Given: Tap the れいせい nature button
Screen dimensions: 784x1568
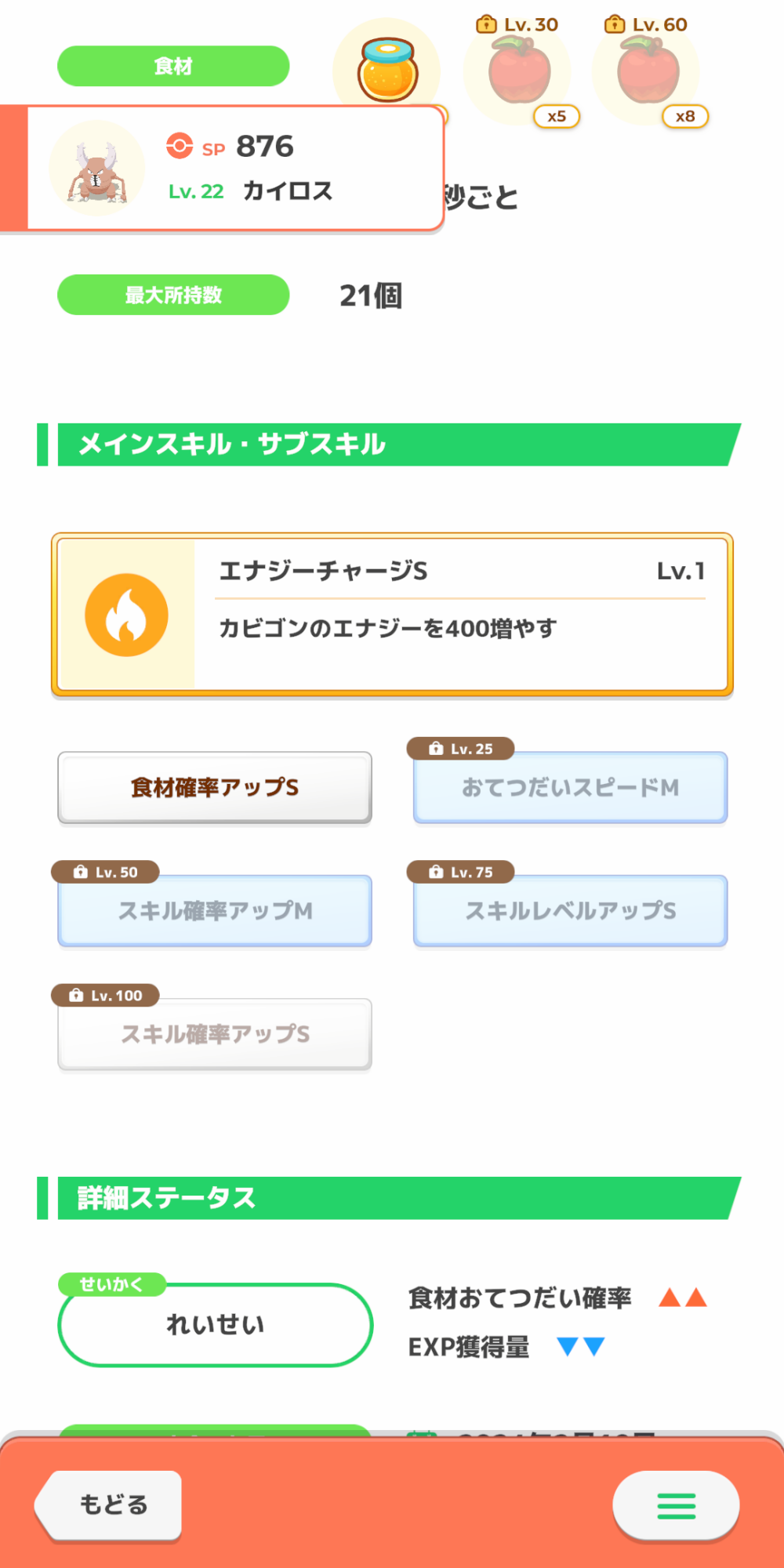Looking at the screenshot, I should (x=215, y=1325).
